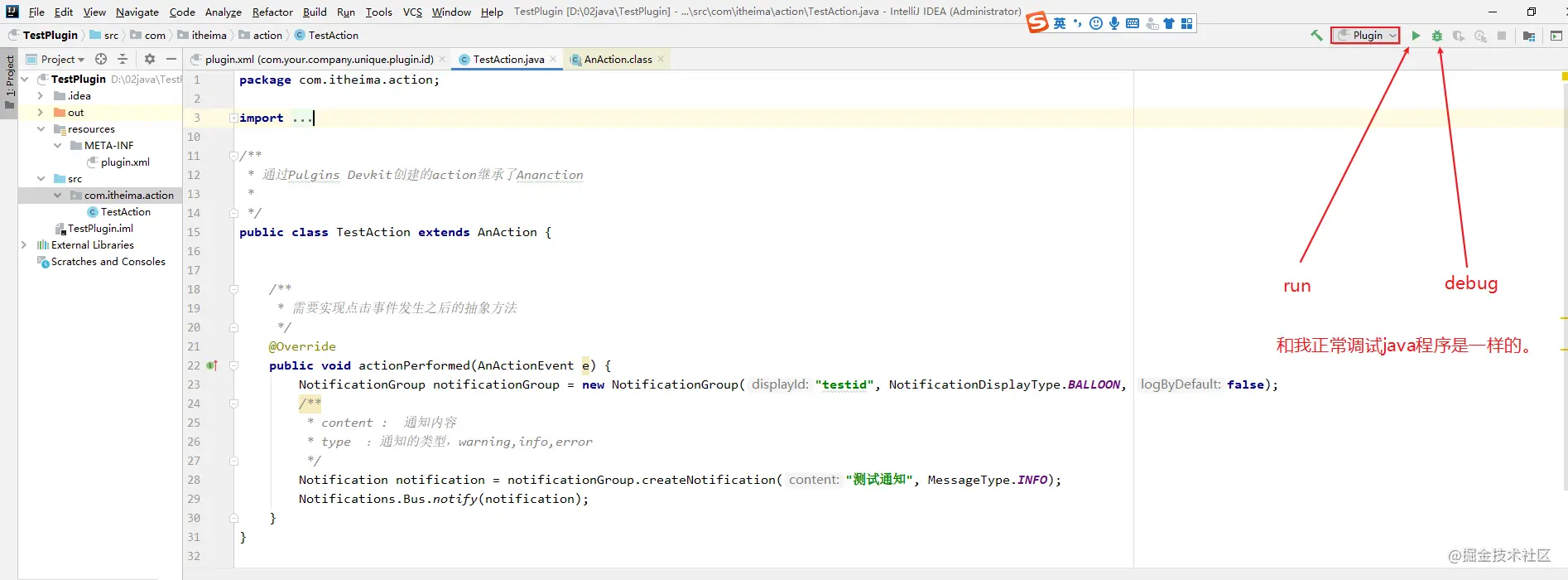
Task: Open the Sogou toolbox grid icon
Action: tap(1187, 23)
